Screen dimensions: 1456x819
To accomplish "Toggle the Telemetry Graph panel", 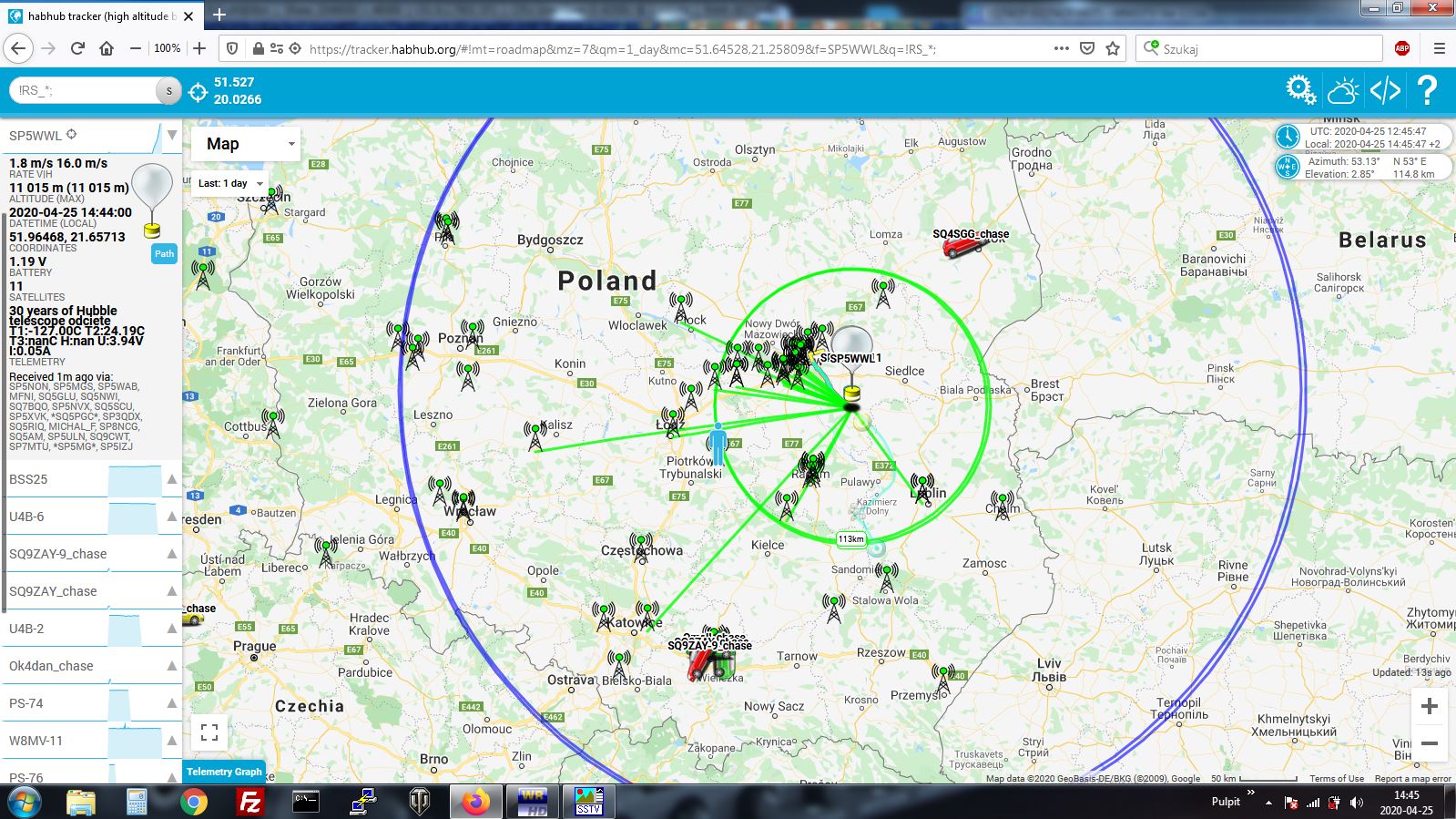I will pyautogui.click(x=224, y=772).
